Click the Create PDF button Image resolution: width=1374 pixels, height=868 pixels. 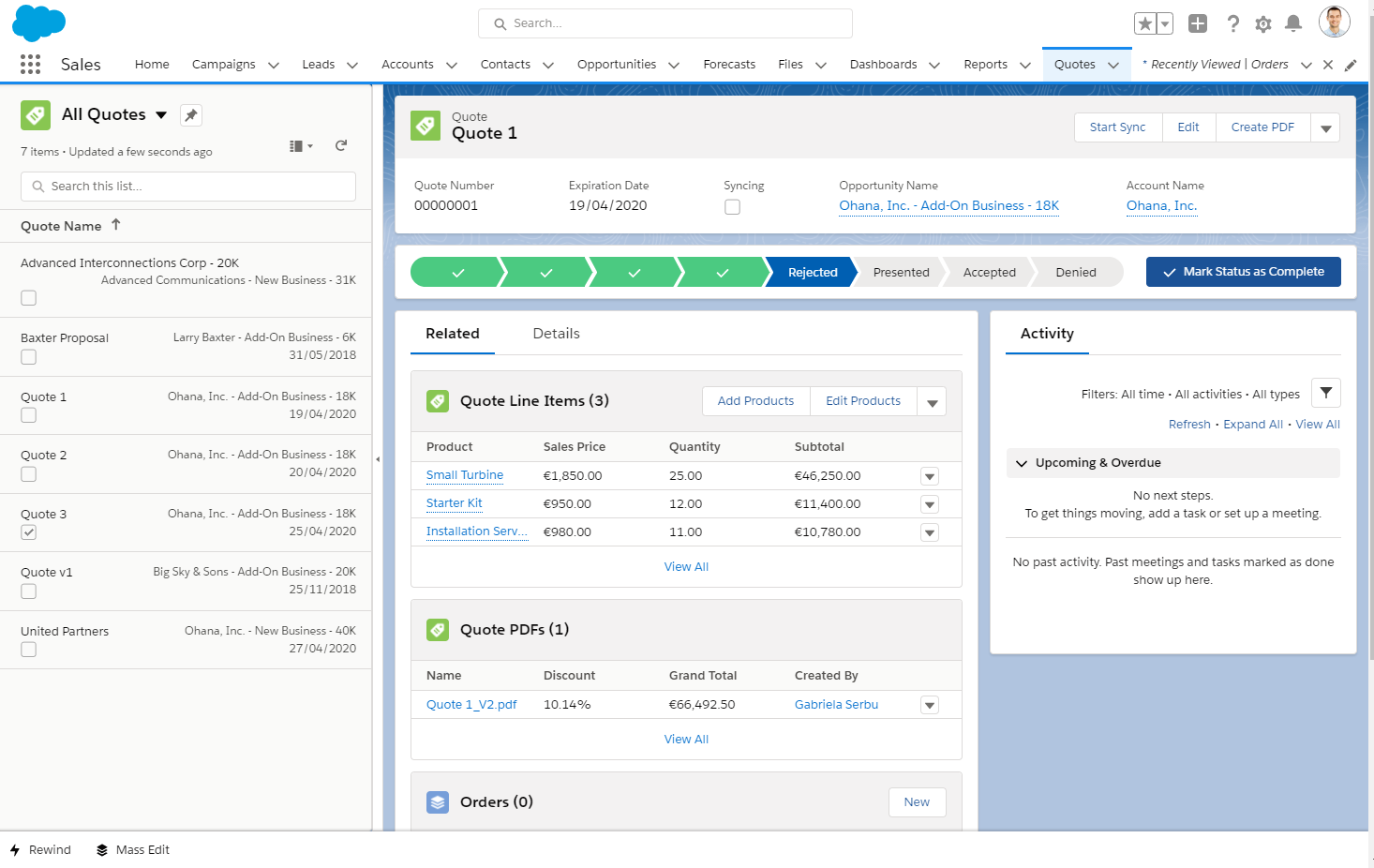1262,127
